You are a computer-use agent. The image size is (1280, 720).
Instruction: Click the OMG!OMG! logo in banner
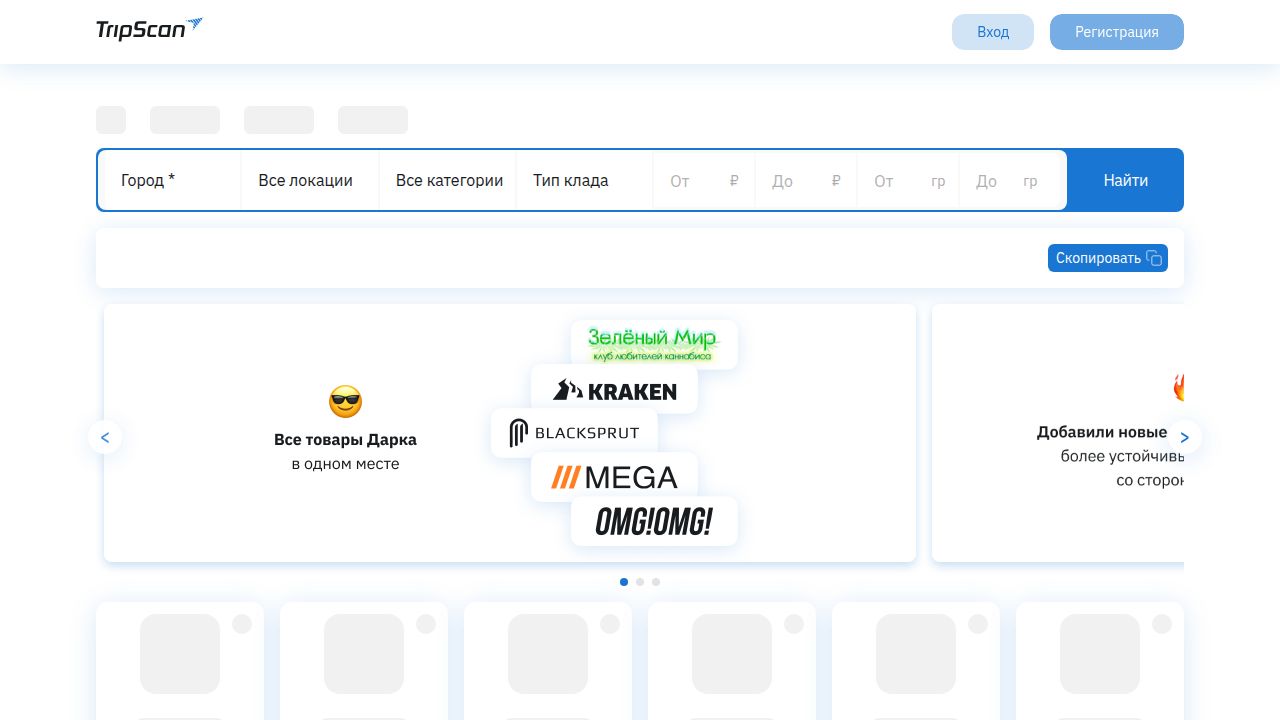(654, 521)
